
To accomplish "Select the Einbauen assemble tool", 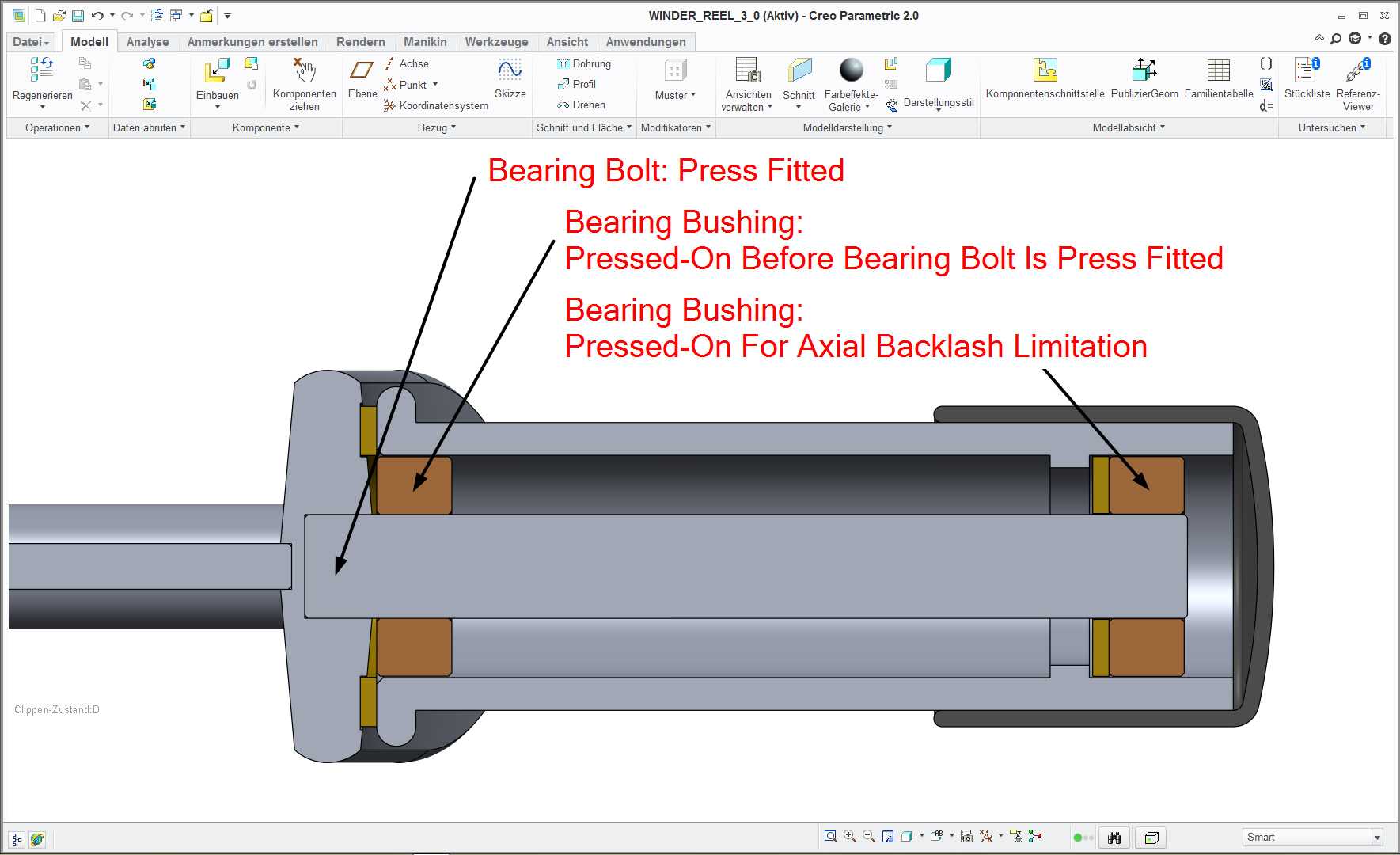I will pyautogui.click(x=217, y=70).
